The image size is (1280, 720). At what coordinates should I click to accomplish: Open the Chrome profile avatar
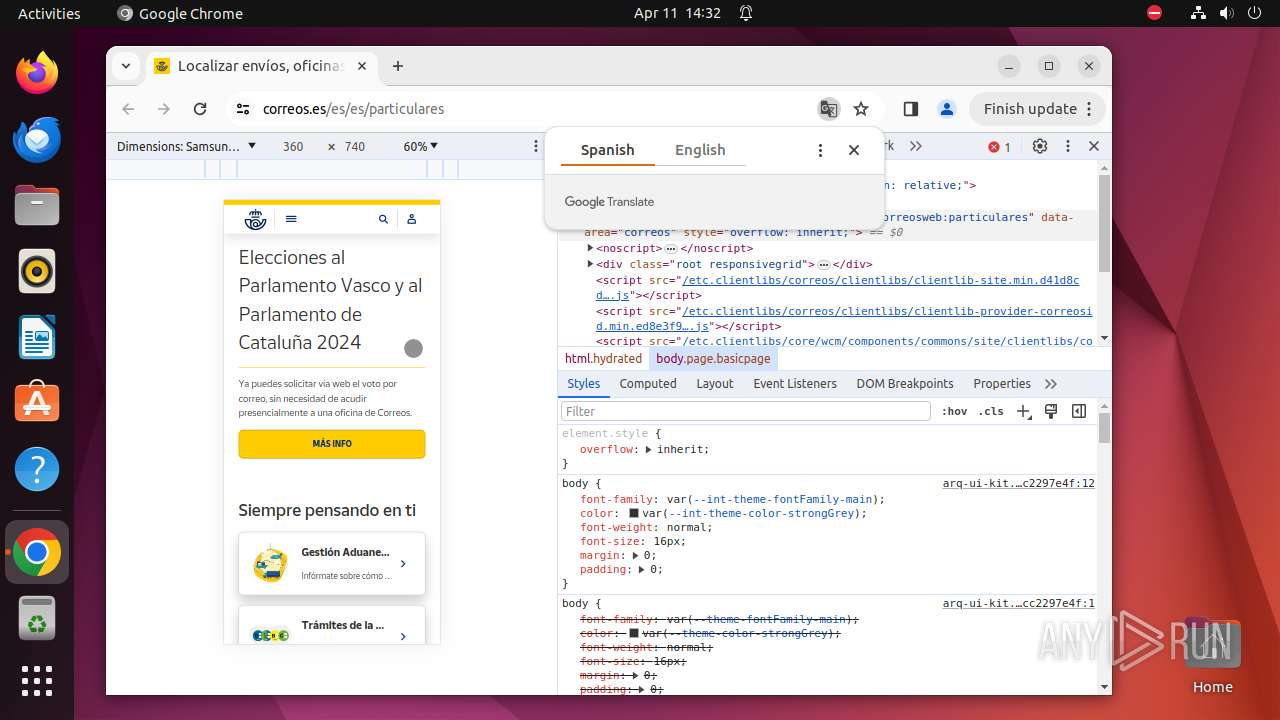pyautogui.click(x=947, y=109)
